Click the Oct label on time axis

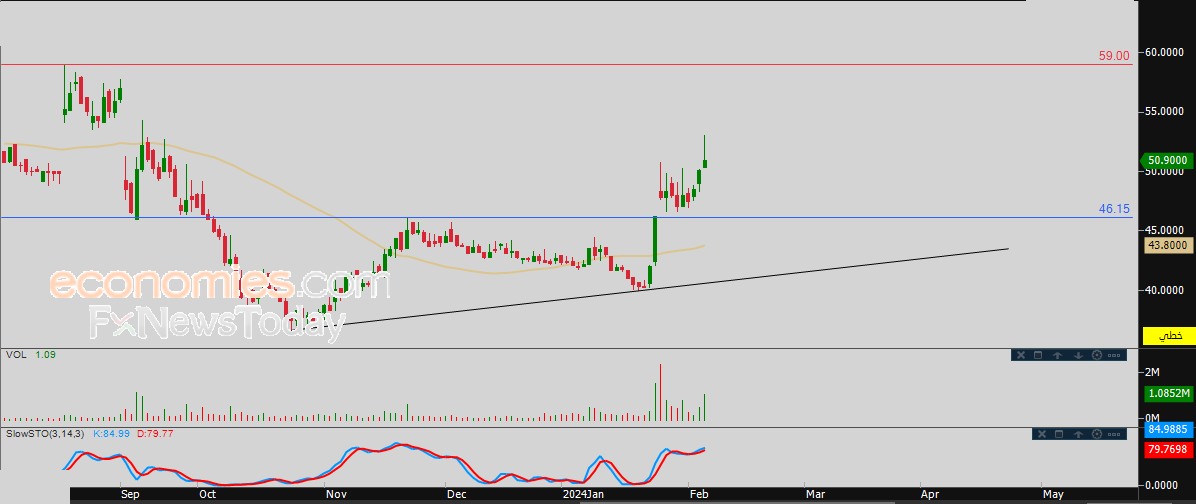click(x=207, y=494)
